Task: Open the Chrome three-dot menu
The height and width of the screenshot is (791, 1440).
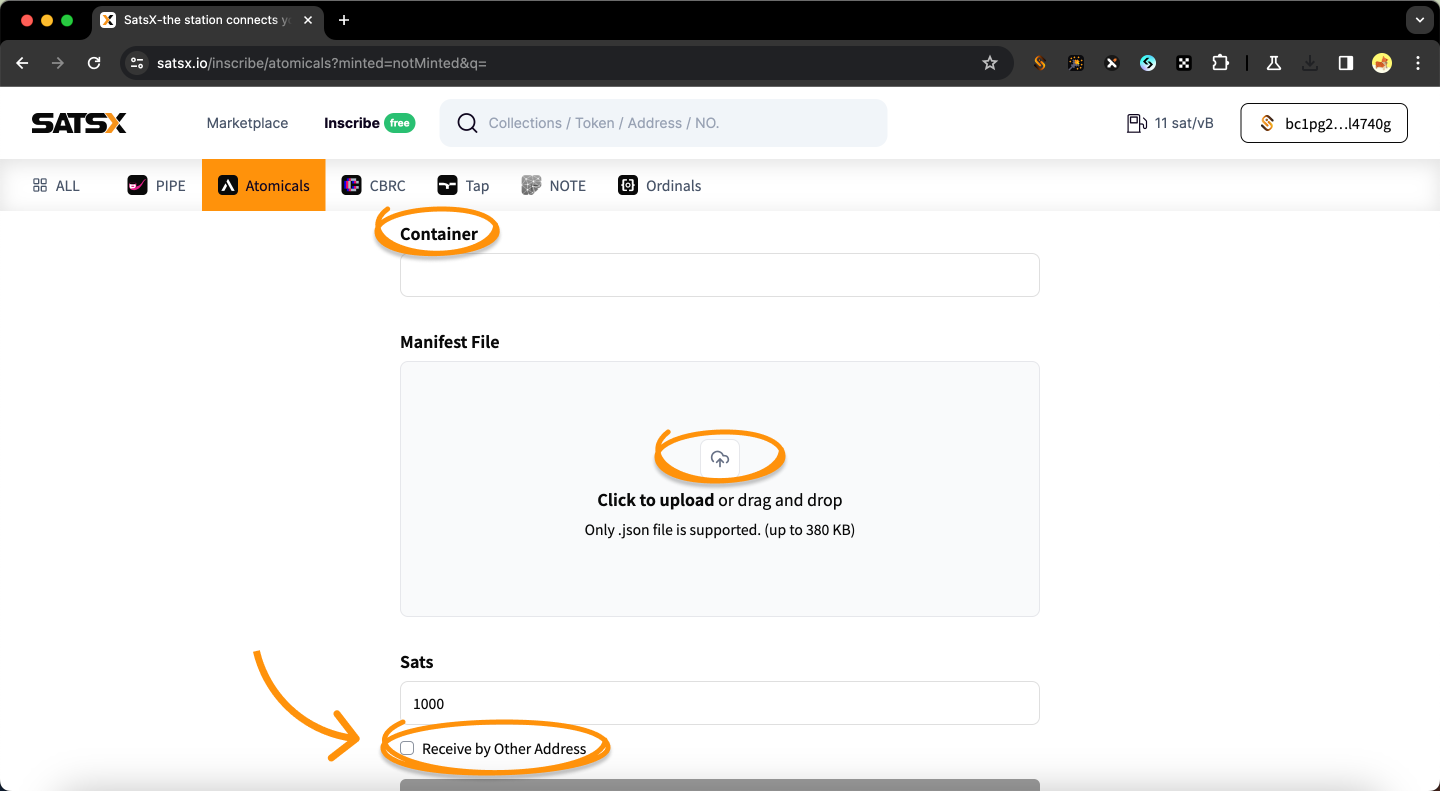Action: click(x=1418, y=63)
